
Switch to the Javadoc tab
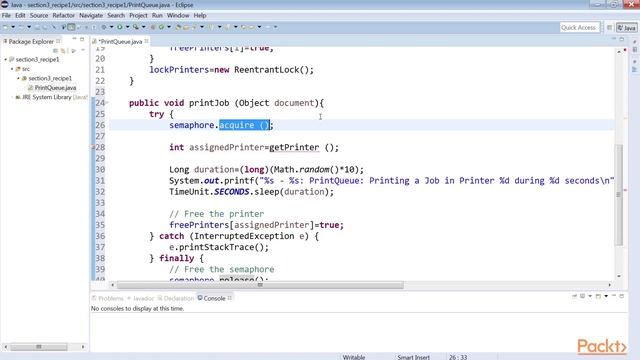[x=140, y=298]
